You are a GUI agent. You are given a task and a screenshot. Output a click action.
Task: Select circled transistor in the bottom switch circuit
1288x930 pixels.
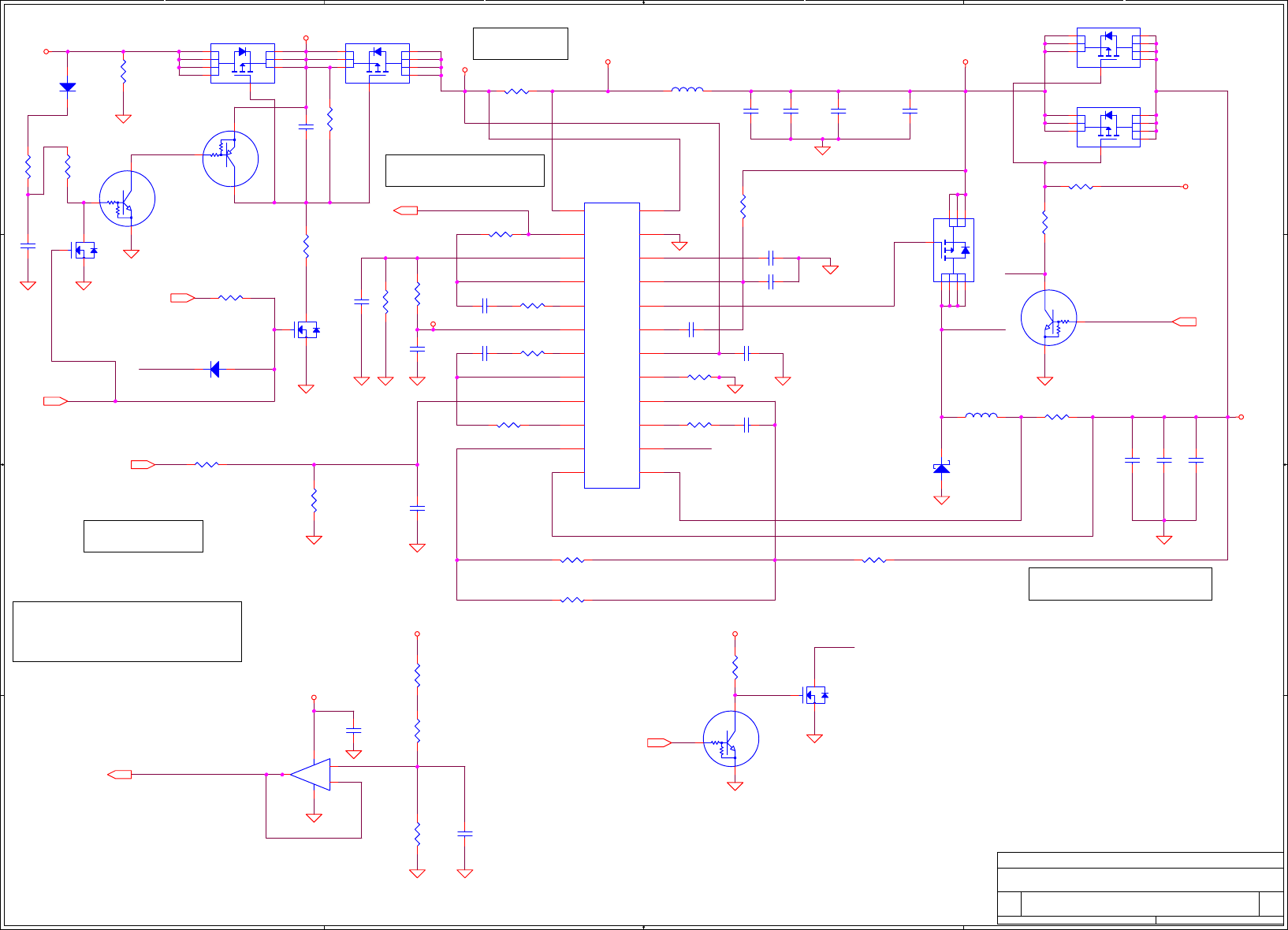coord(731,738)
